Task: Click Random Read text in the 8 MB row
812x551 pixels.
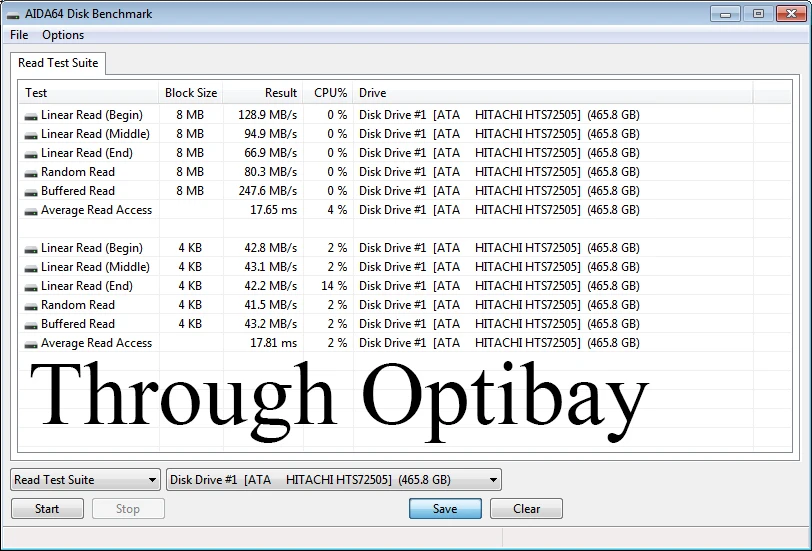Action: (78, 172)
